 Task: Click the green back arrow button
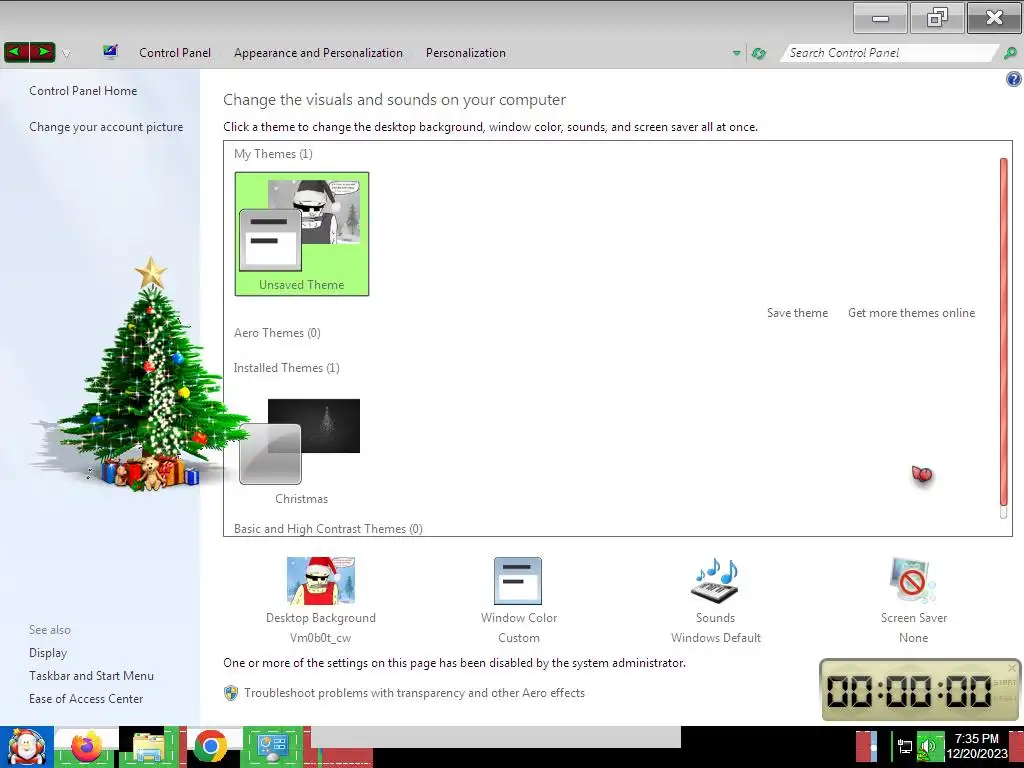pyautogui.click(x=16, y=52)
